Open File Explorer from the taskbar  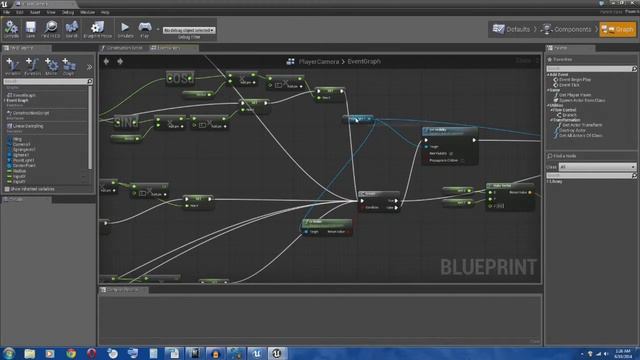click(29, 353)
